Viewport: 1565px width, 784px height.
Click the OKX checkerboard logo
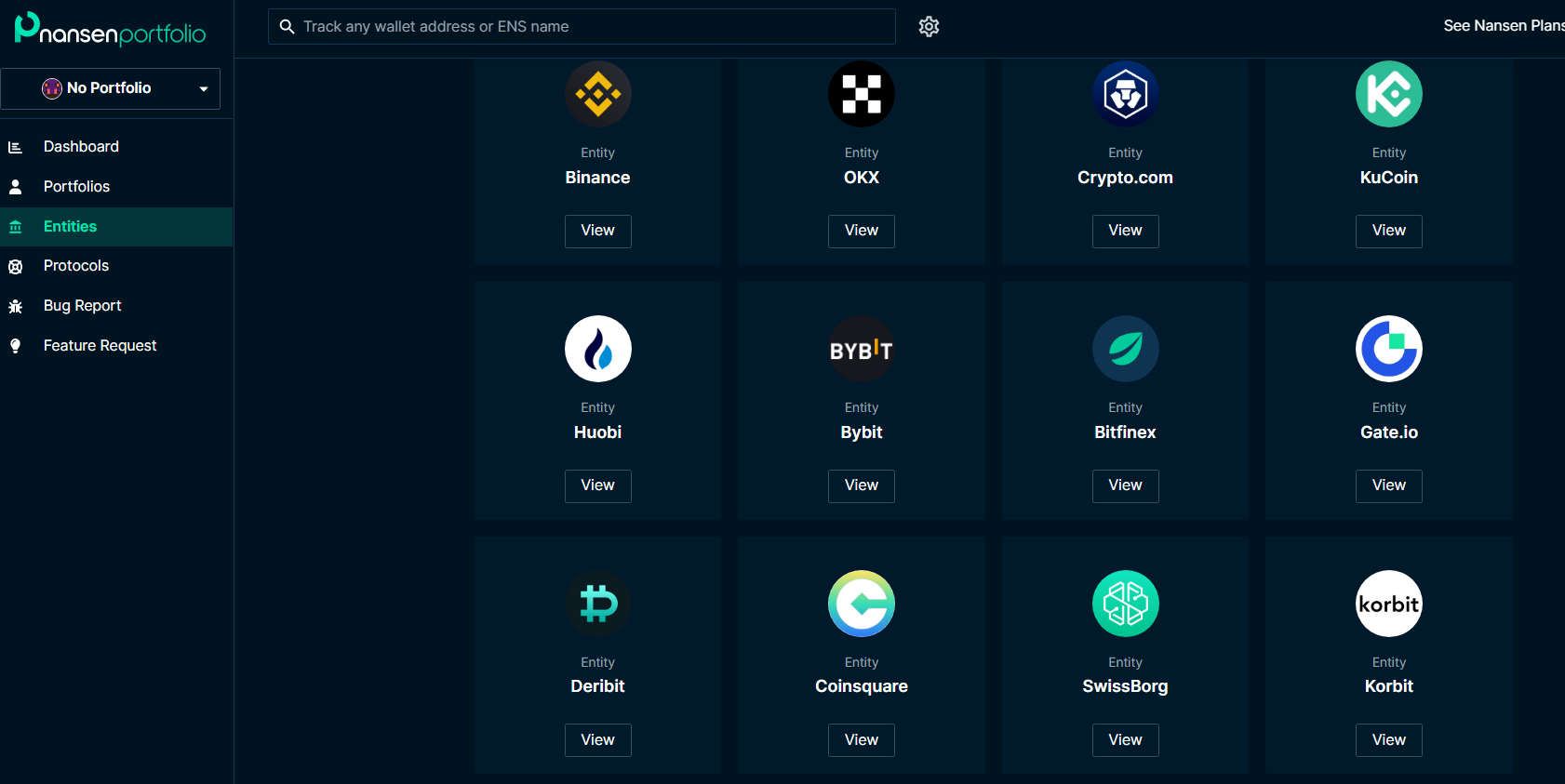pos(861,94)
